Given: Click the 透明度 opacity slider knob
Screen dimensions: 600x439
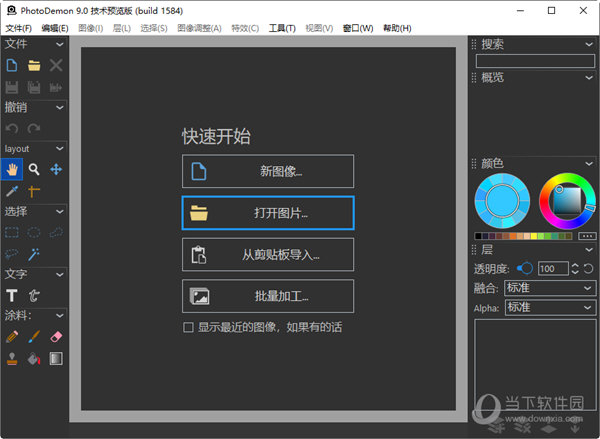Looking at the screenshot, I should pos(527,269).
